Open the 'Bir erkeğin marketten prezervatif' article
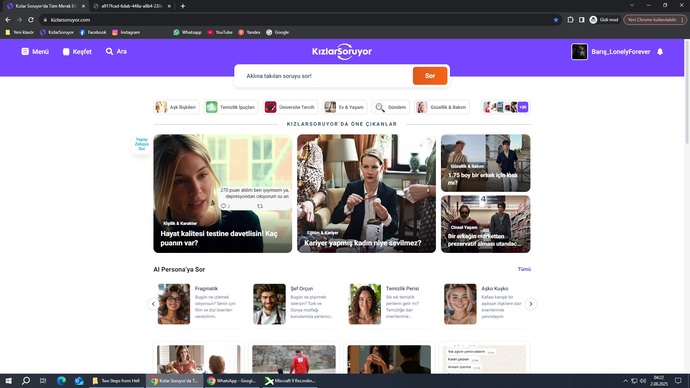Screen dimensions: 690x388 (485, 224)
